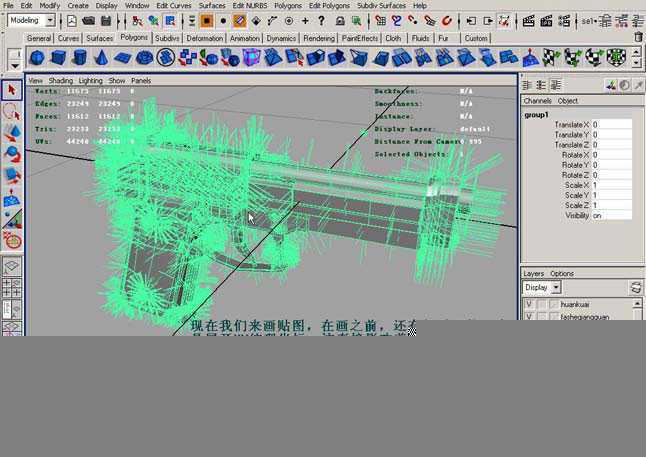Click the circled Combine polygons shelf icon
Viewport: 646px width, 457px height.
pos(166,57)
